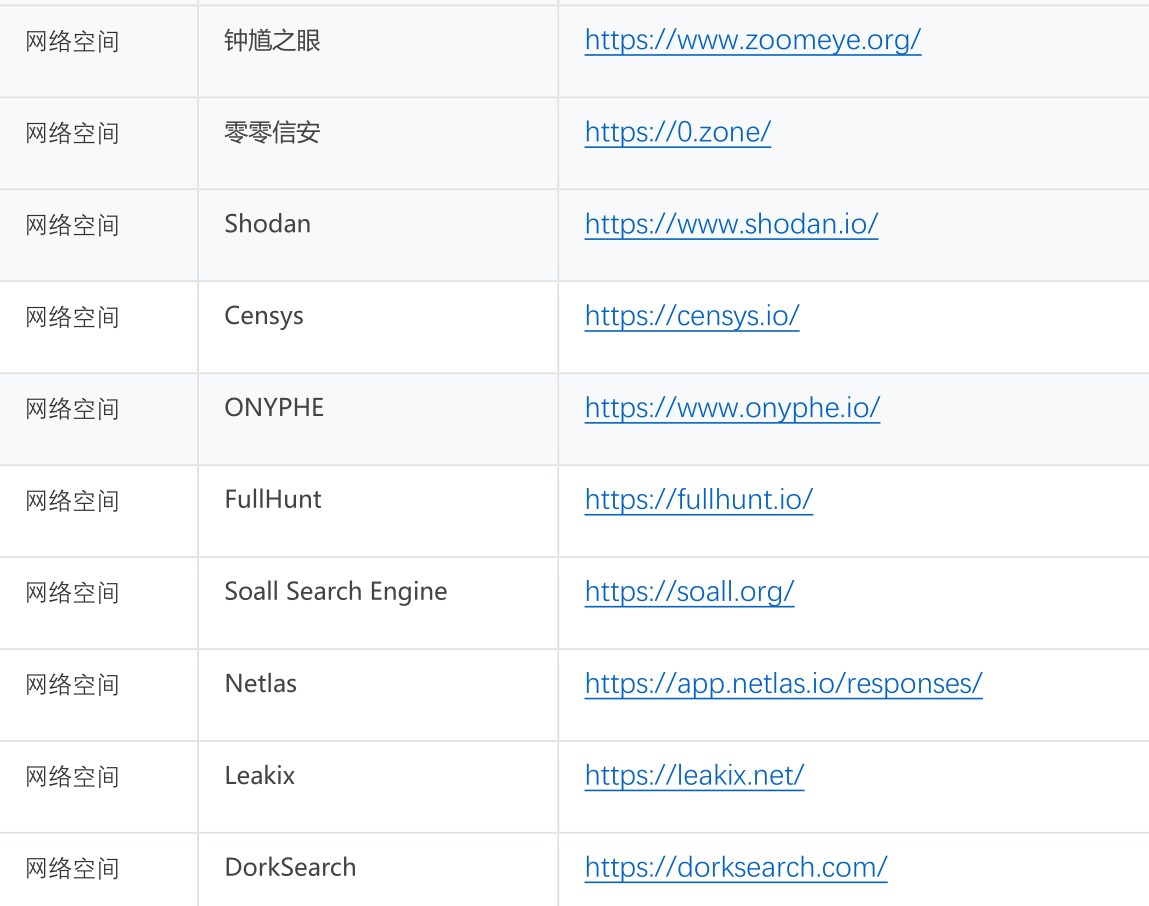The height and width of the screenshot is (906, 1149).
Task: Click the ONYPHE table cell
Action: pos(275,408)
